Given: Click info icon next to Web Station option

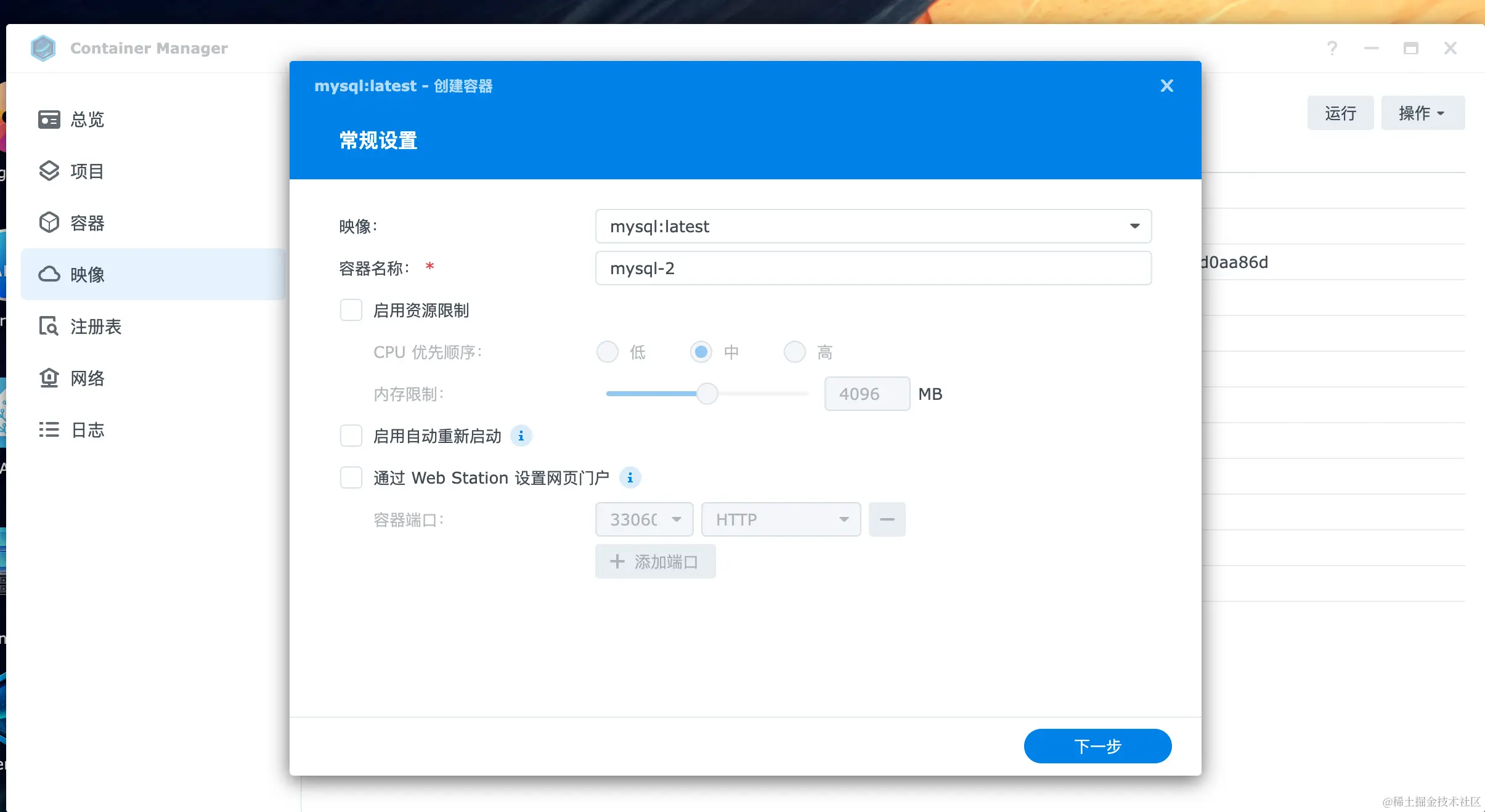Looking at the screenshot, I should click(630, 478).
